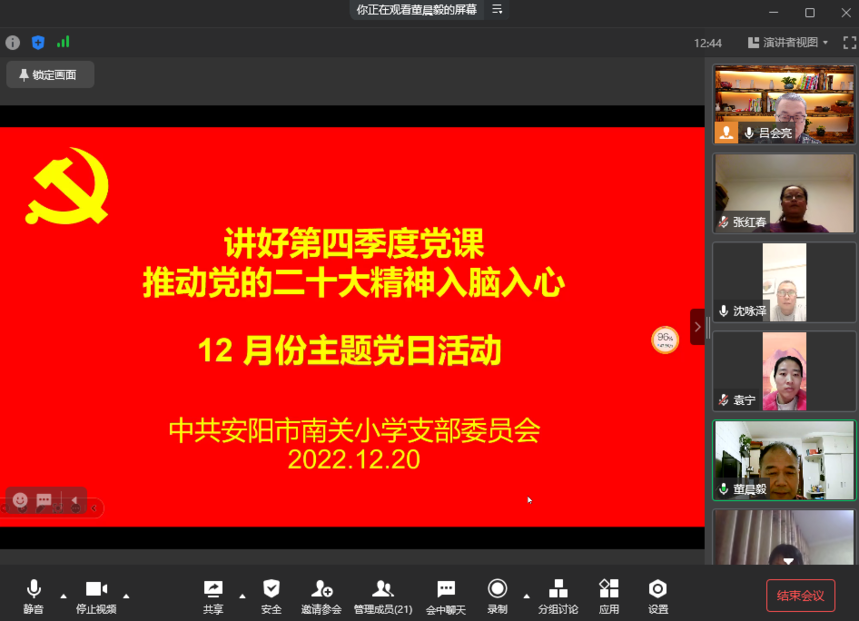Click the 应用 apps icon
The height and width of the screenshot is (621, 859).
[607, 593]
